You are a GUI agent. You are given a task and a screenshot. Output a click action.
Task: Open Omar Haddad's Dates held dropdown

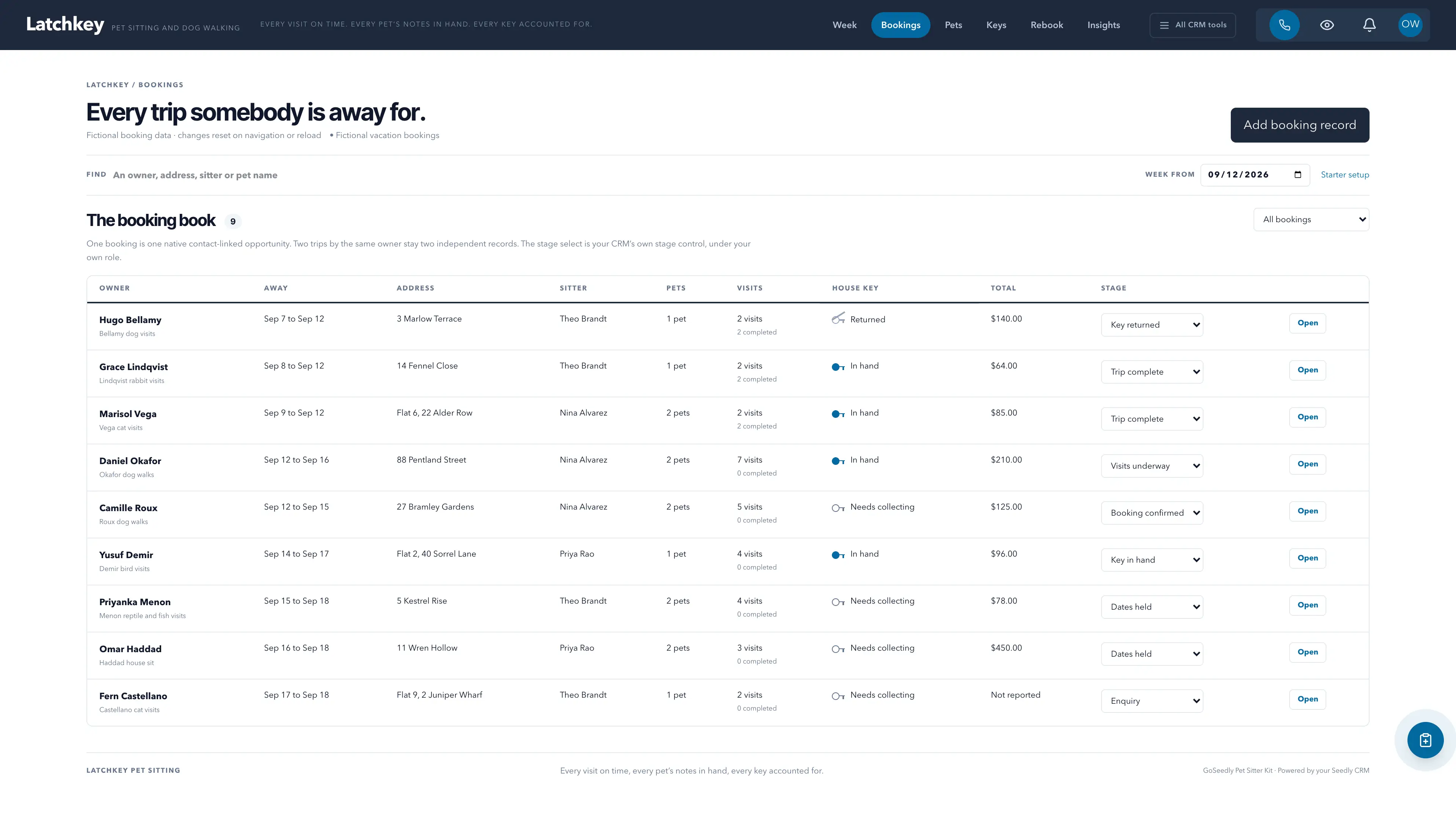pos(1152,654)
